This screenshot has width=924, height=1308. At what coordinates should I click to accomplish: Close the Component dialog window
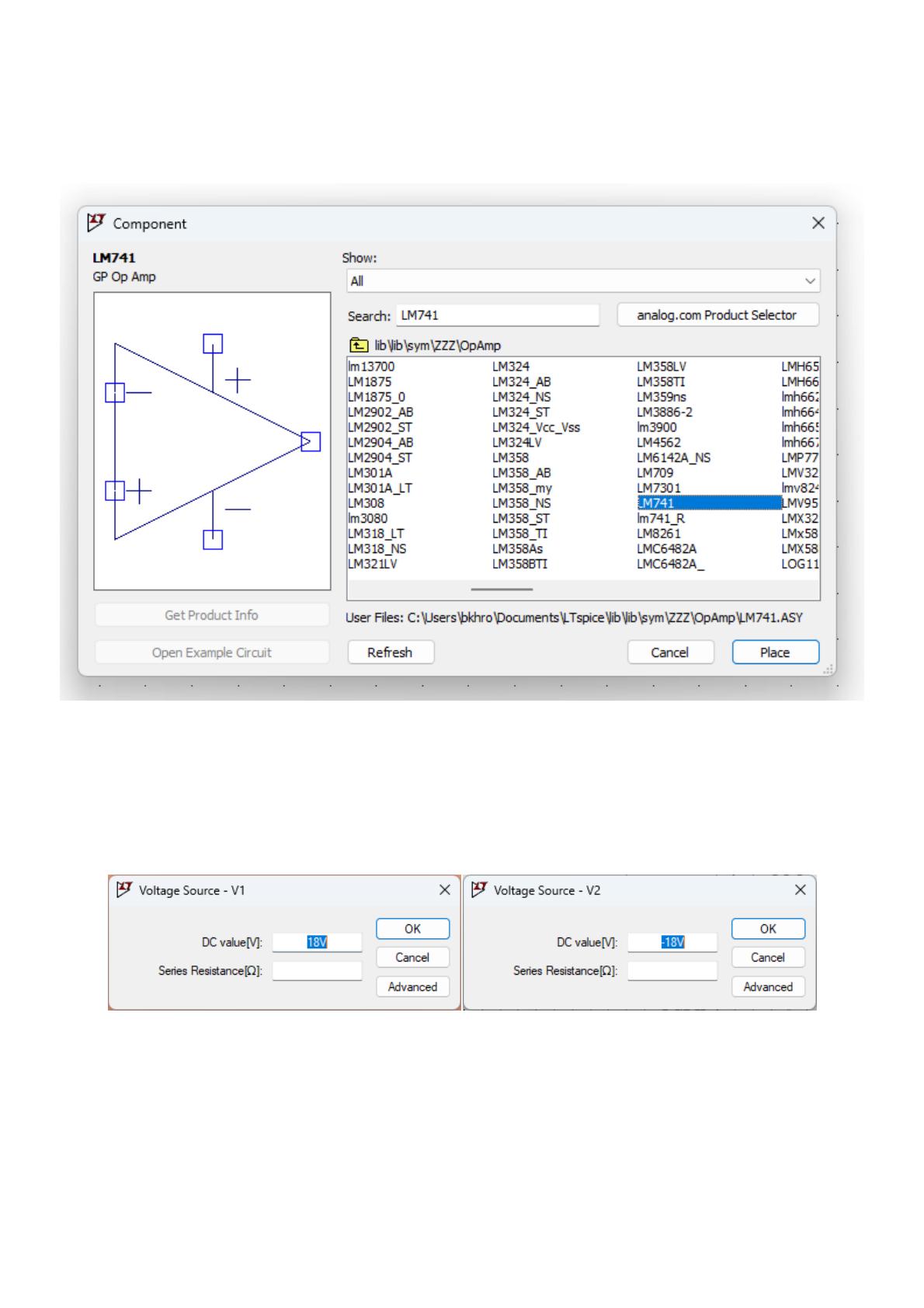pyautogui.click(x=818, y=224)
